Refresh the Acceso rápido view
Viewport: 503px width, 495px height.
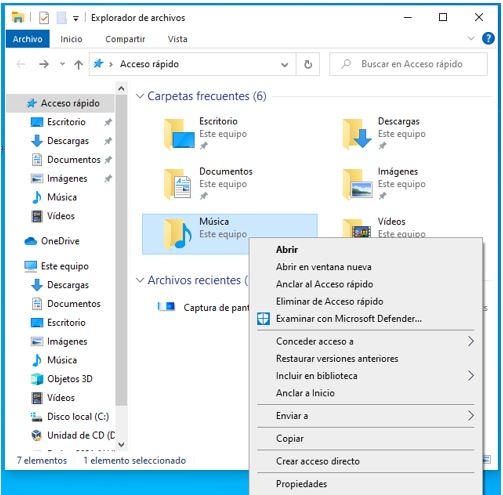pos(308,64)
